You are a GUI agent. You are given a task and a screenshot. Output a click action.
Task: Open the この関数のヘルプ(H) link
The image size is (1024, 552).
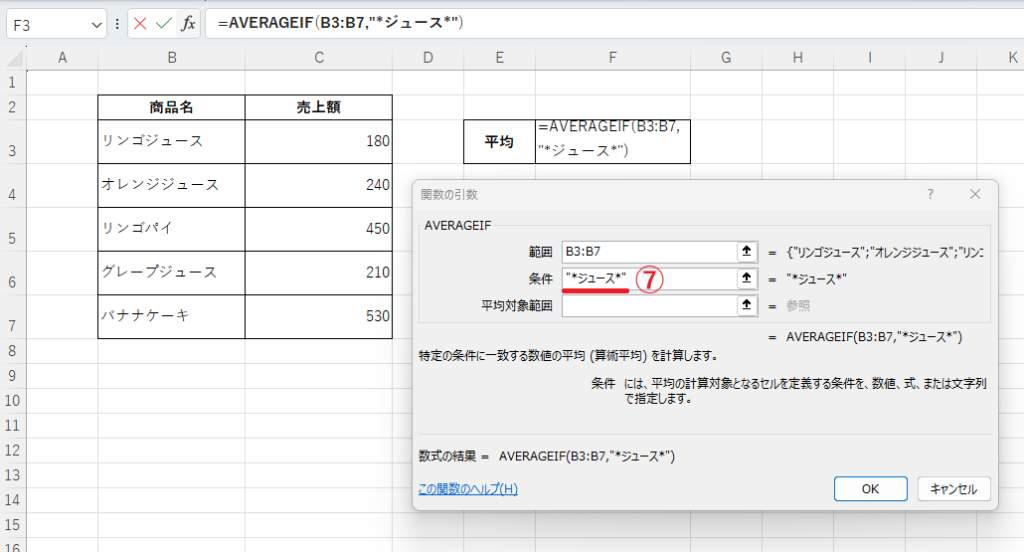pos(468,489)
